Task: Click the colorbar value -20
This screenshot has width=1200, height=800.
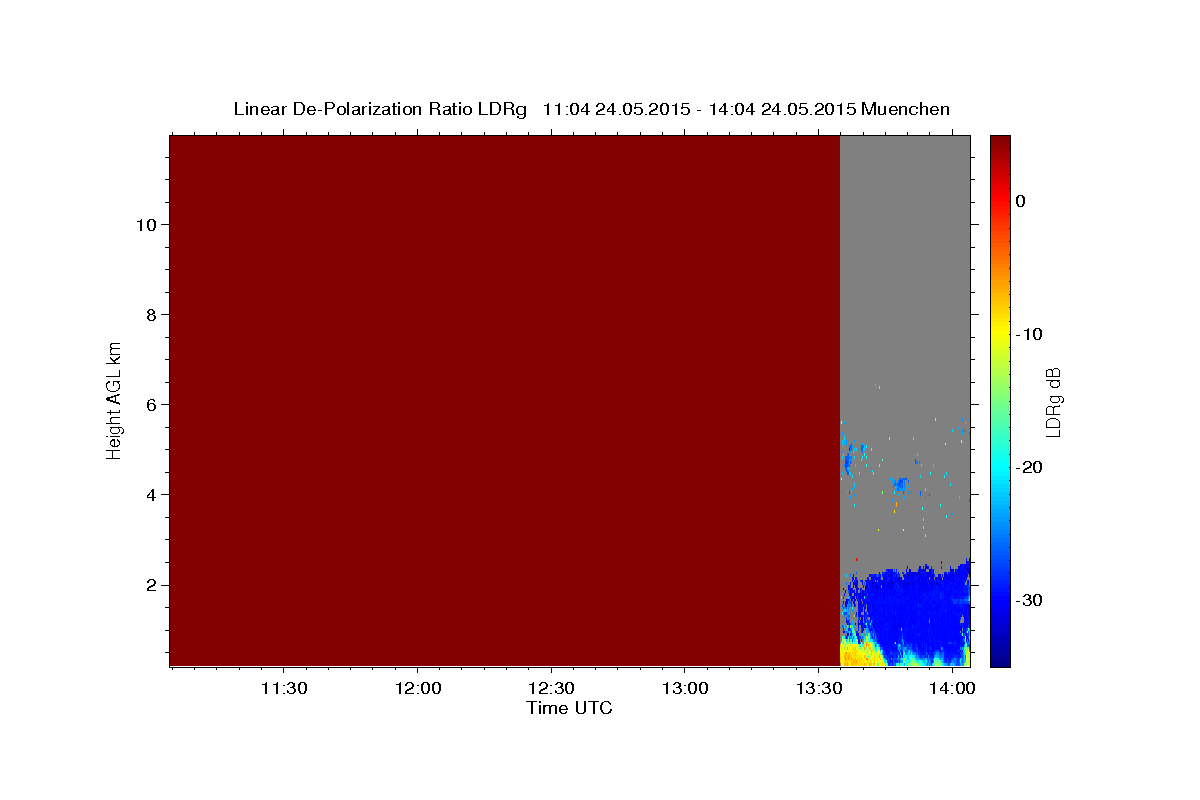Action: pyautogui.click(x=1029, y=467)
